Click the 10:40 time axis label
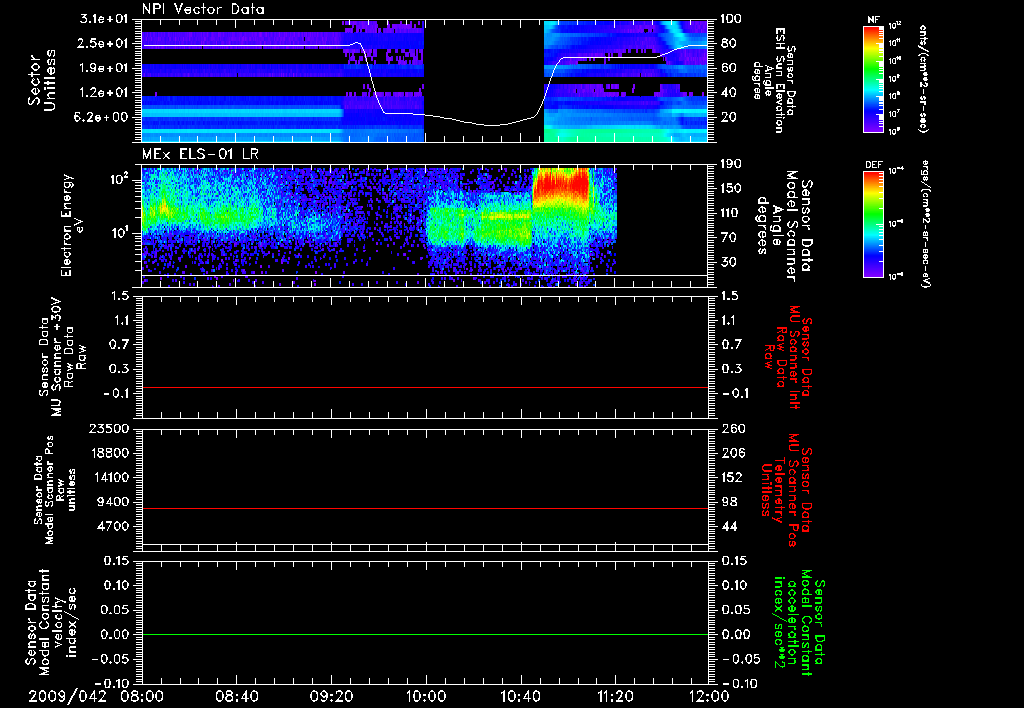 [x=520, y=696]
